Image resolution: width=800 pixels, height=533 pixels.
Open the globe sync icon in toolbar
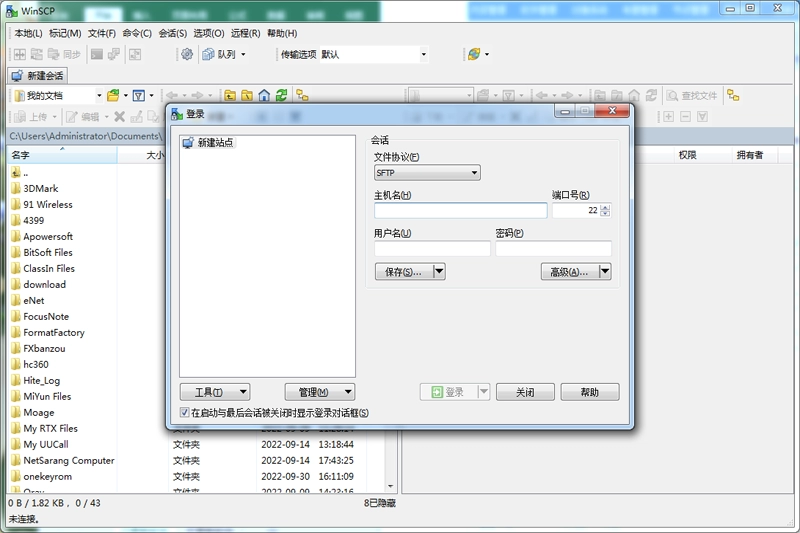[474, 54]
